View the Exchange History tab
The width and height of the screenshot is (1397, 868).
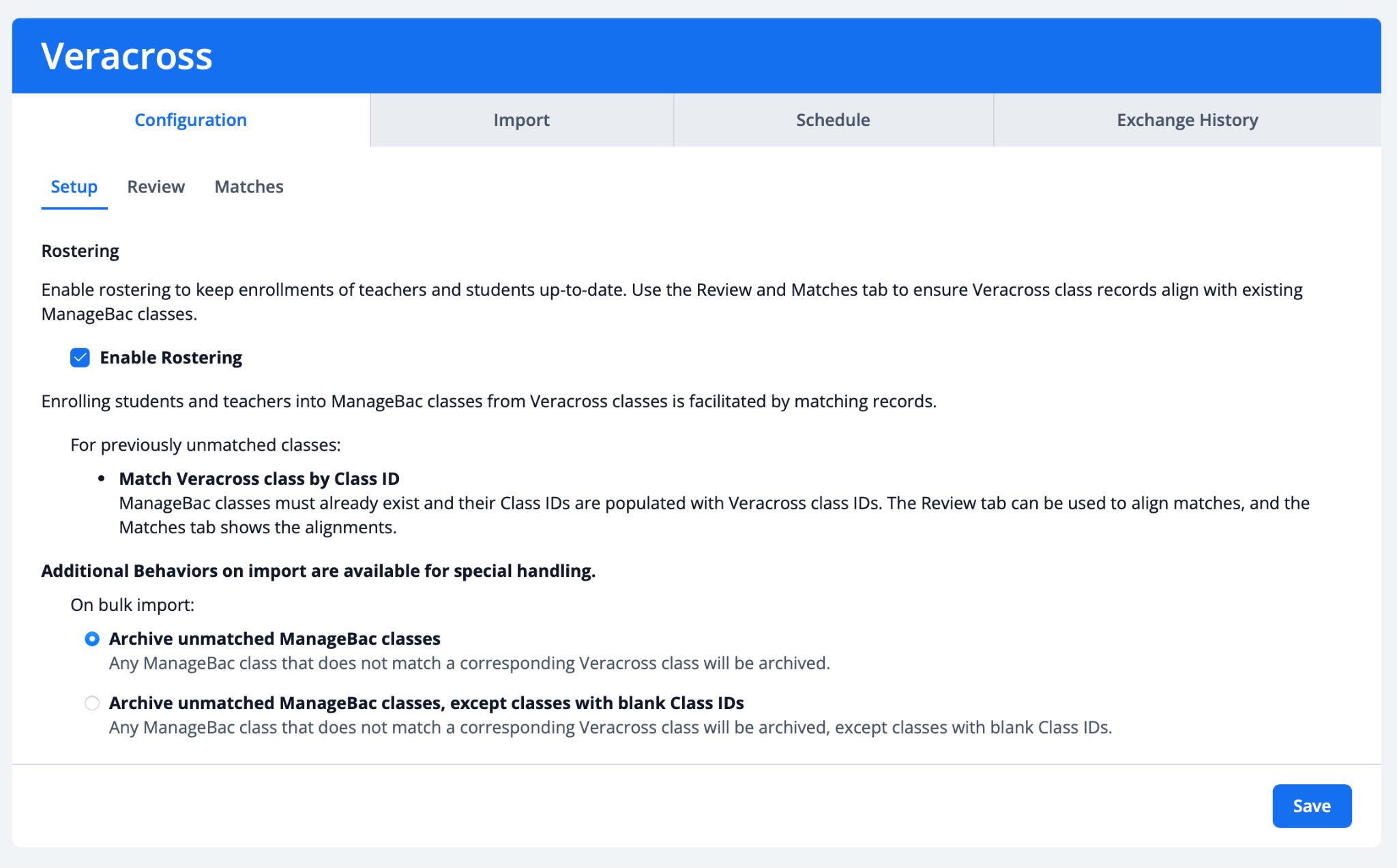(x=1188, y=120)
